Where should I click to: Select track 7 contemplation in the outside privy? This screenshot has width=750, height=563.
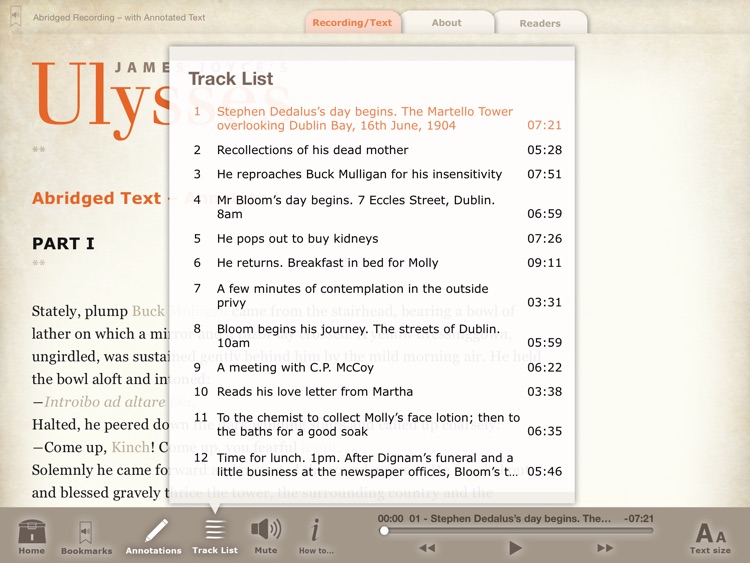(377, 296)
